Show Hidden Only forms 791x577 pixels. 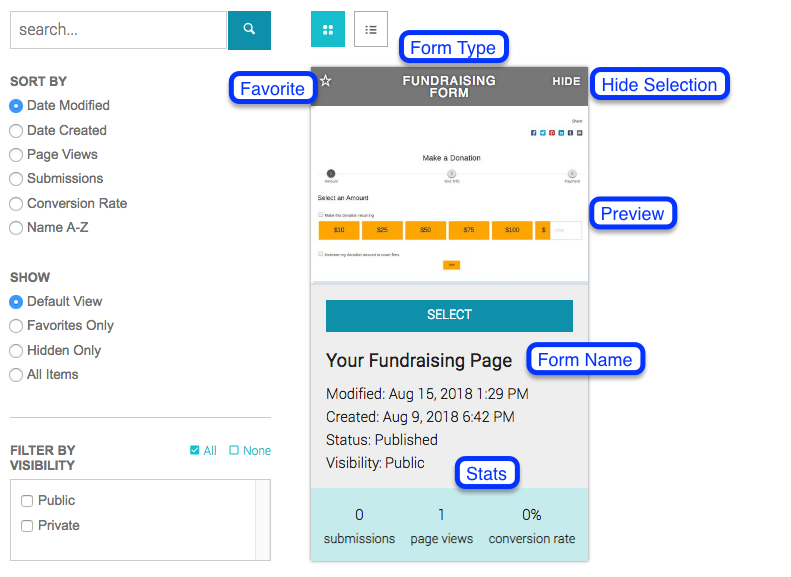pos(16,351)
